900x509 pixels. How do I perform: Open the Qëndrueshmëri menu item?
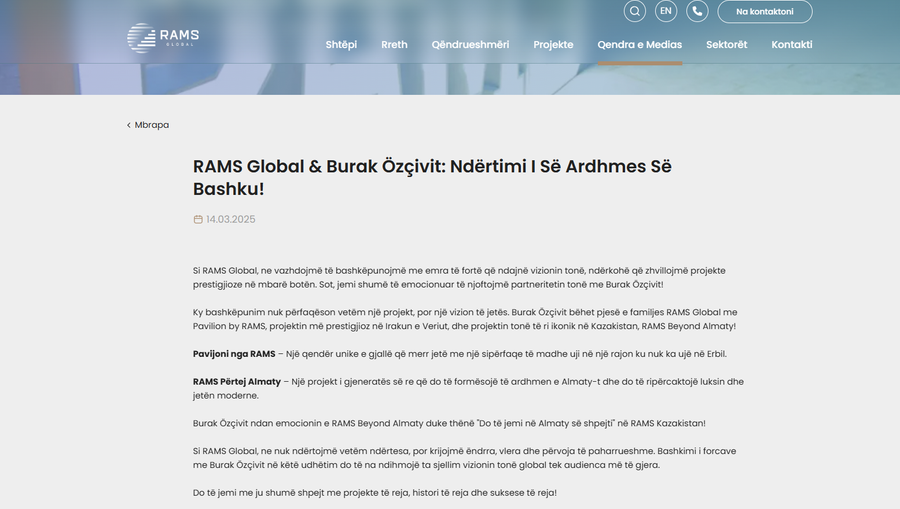pos(470,45)
